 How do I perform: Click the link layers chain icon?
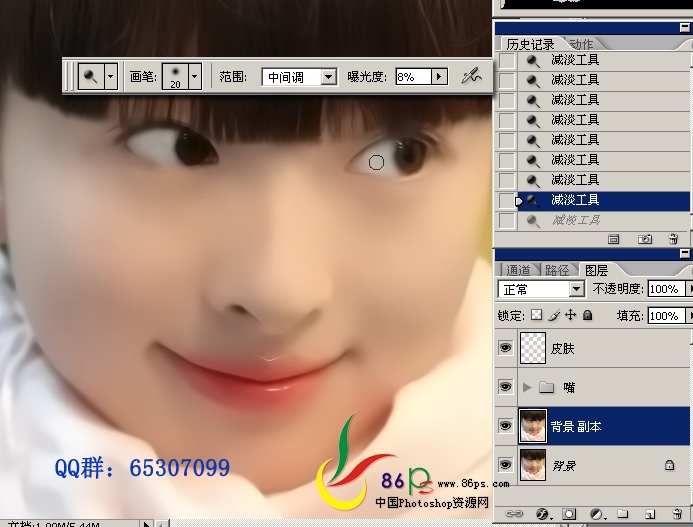[514, 514]
